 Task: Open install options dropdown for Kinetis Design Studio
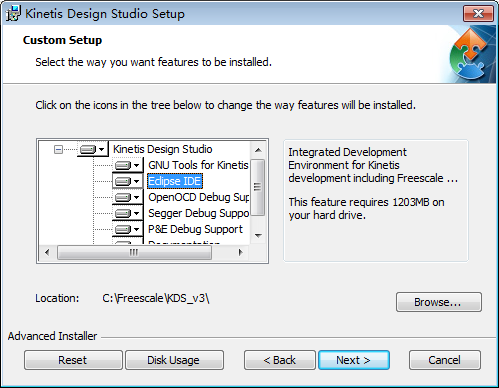(93, 149)
